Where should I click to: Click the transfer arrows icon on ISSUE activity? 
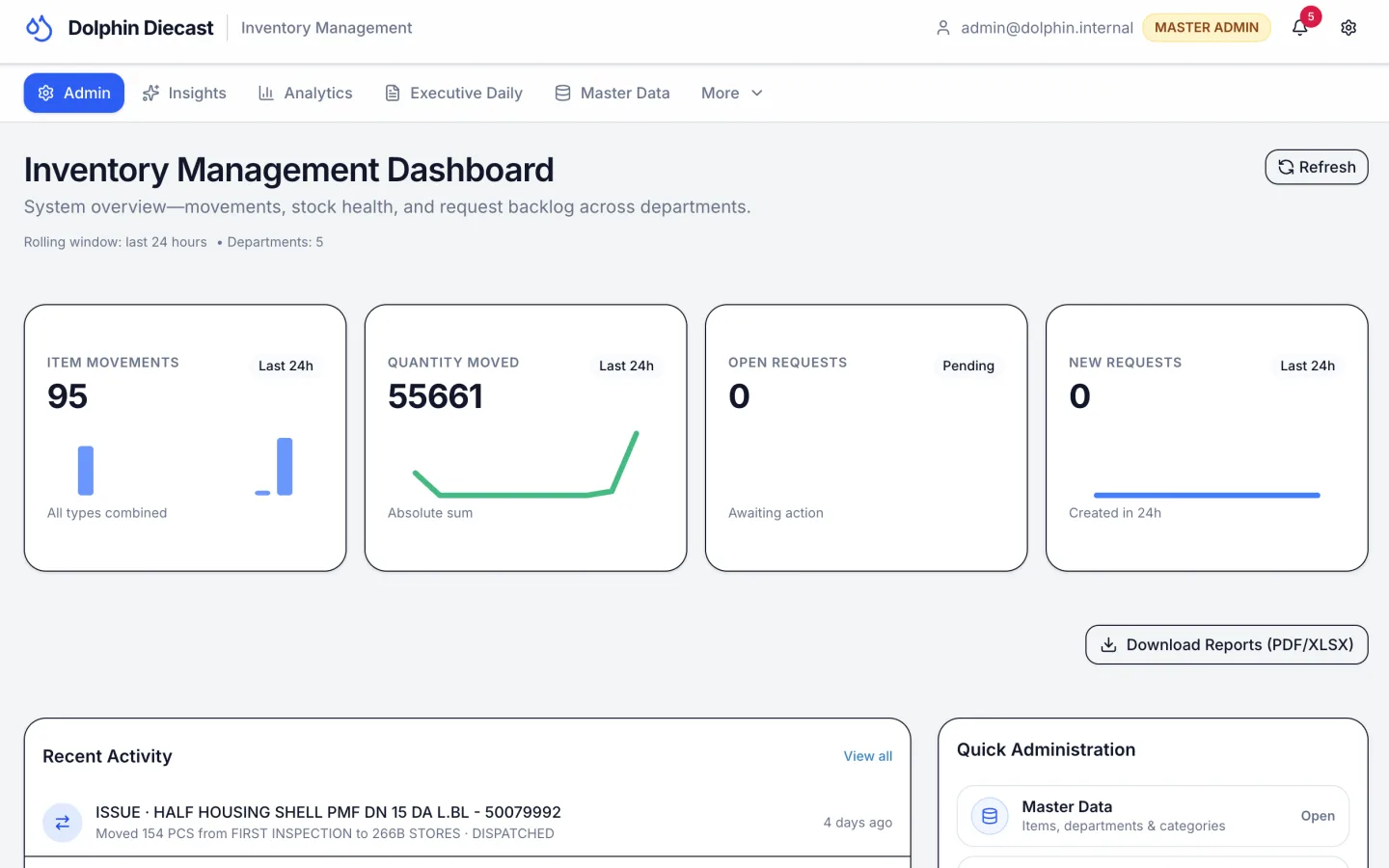click(x=63, y=823)
